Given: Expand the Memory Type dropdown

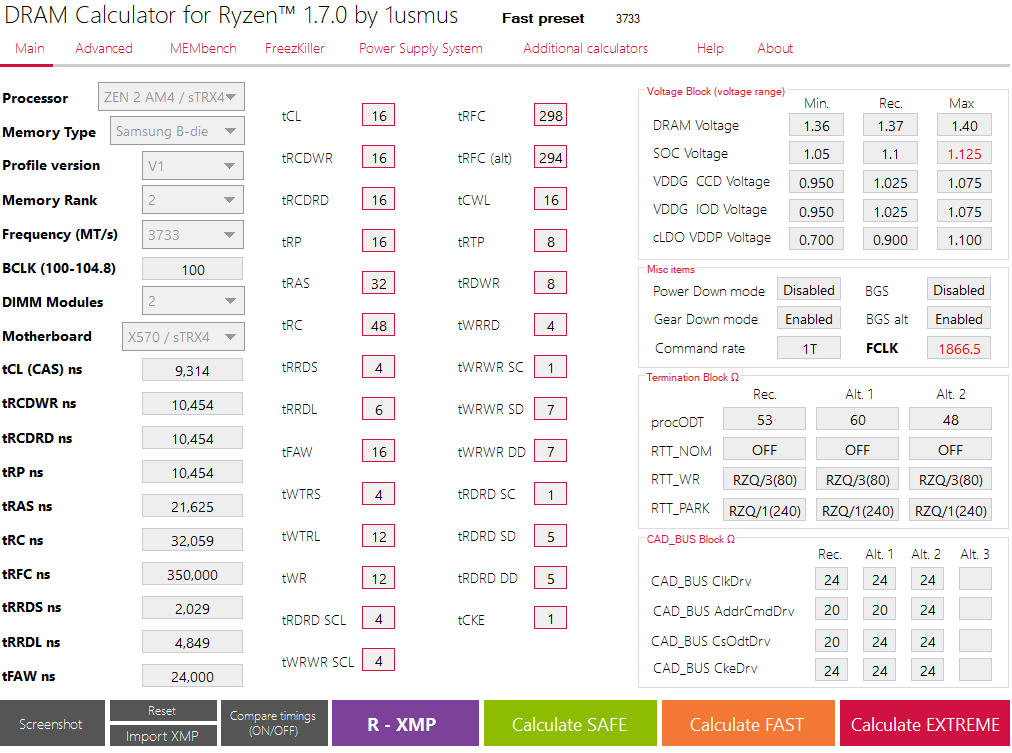Looking at the screenshot, I should [177, 131].
